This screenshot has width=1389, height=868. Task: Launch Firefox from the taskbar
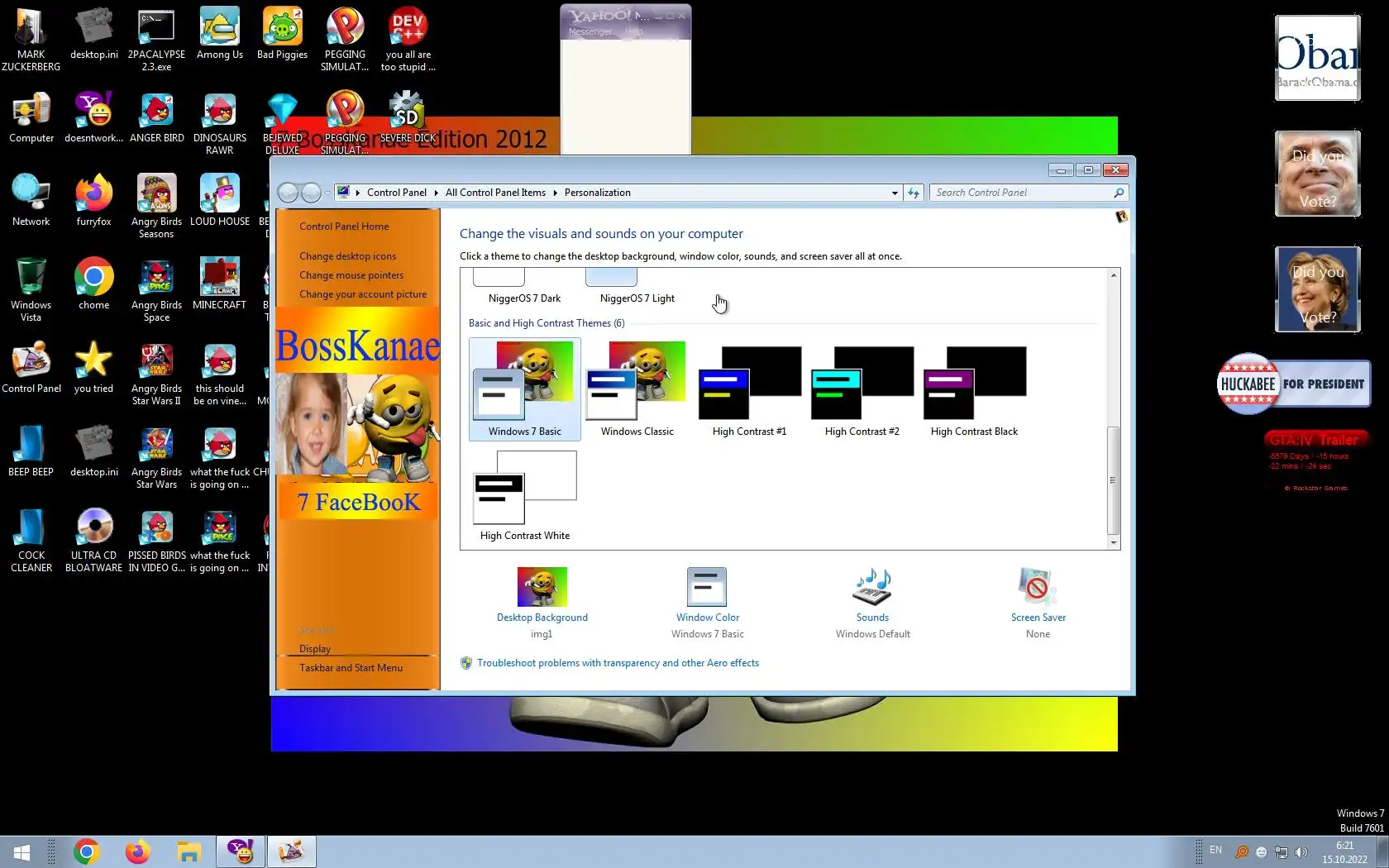coord(137,851)
